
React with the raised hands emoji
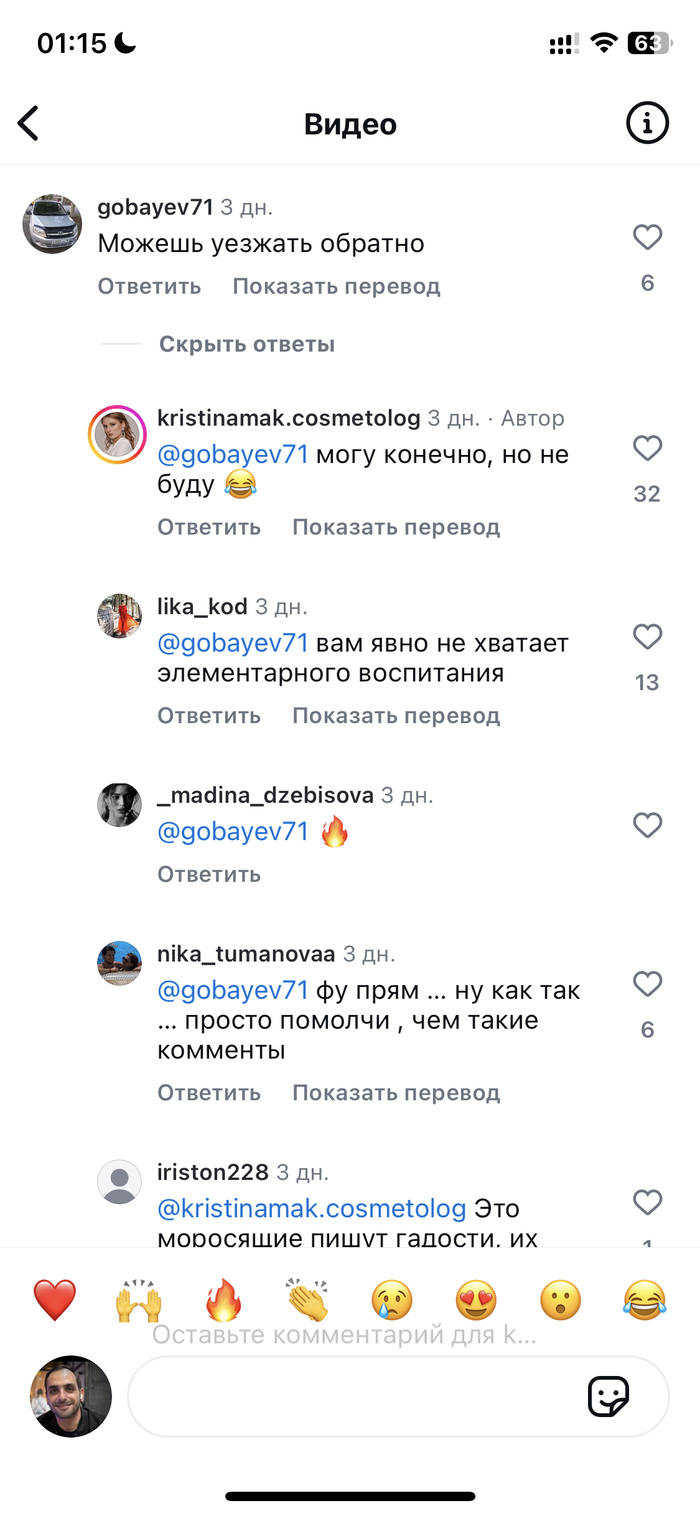pyautogui.click(x=138, y=1300)
